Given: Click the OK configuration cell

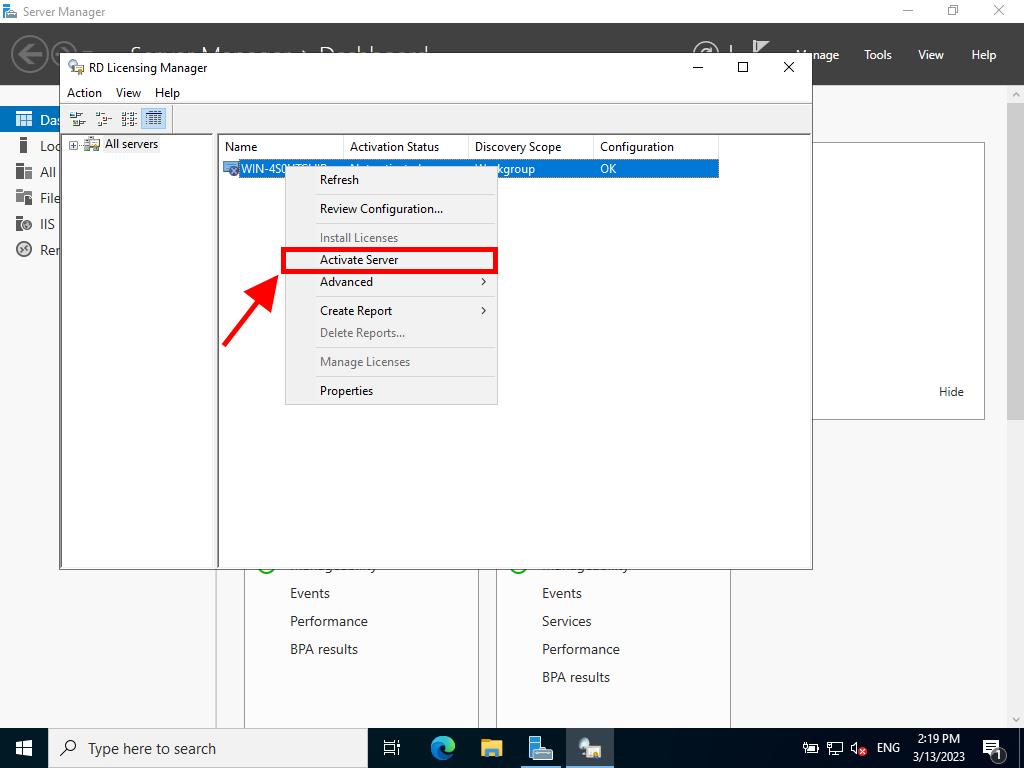Looking at the screenshot, I should [x=608, y=168].
